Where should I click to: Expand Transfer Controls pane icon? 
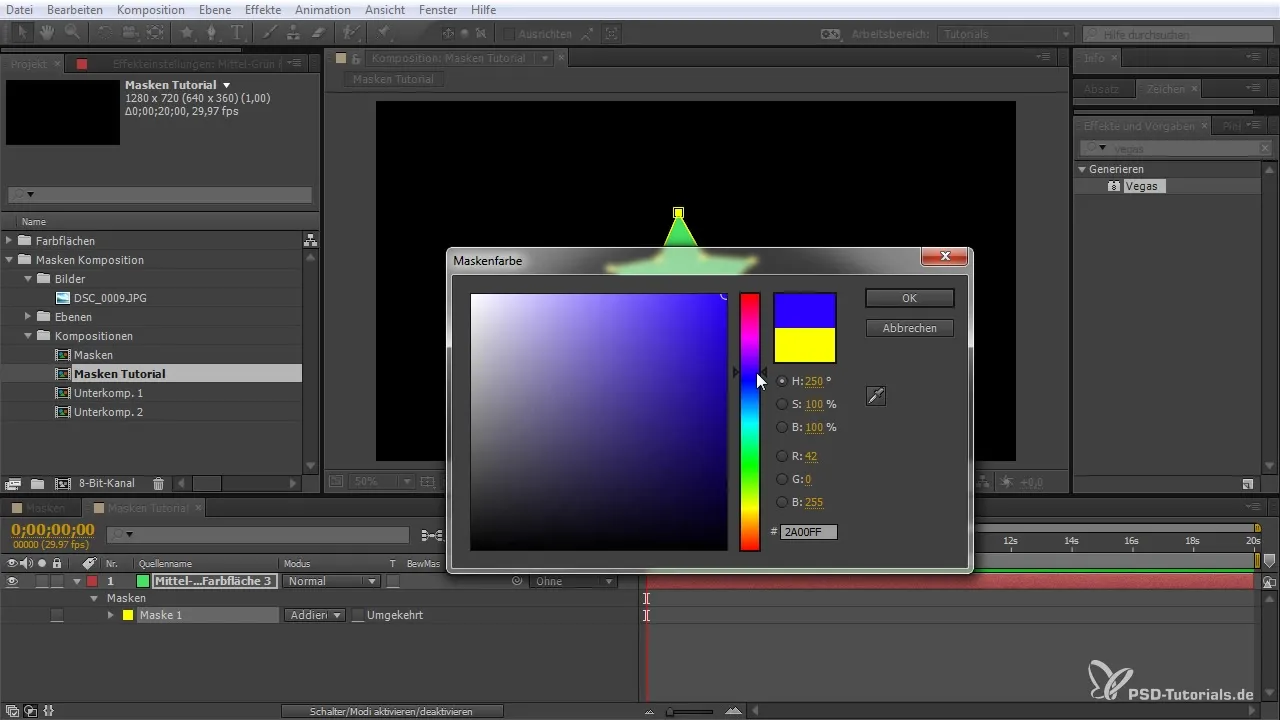30,711
